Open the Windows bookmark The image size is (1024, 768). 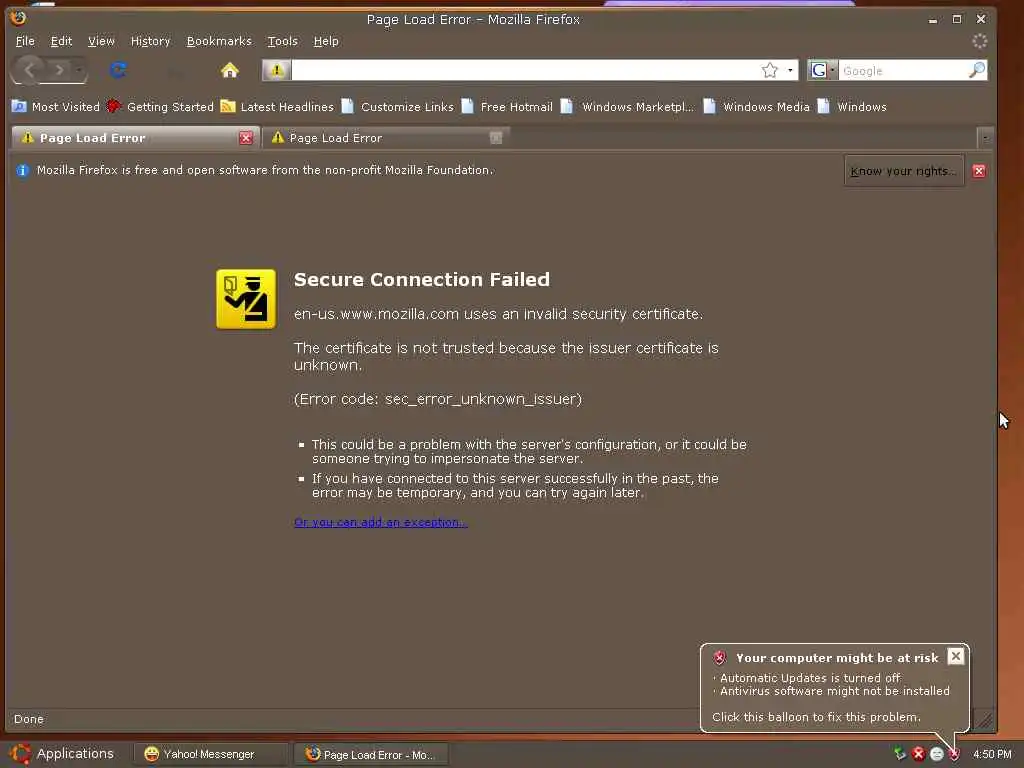[852, 106]
